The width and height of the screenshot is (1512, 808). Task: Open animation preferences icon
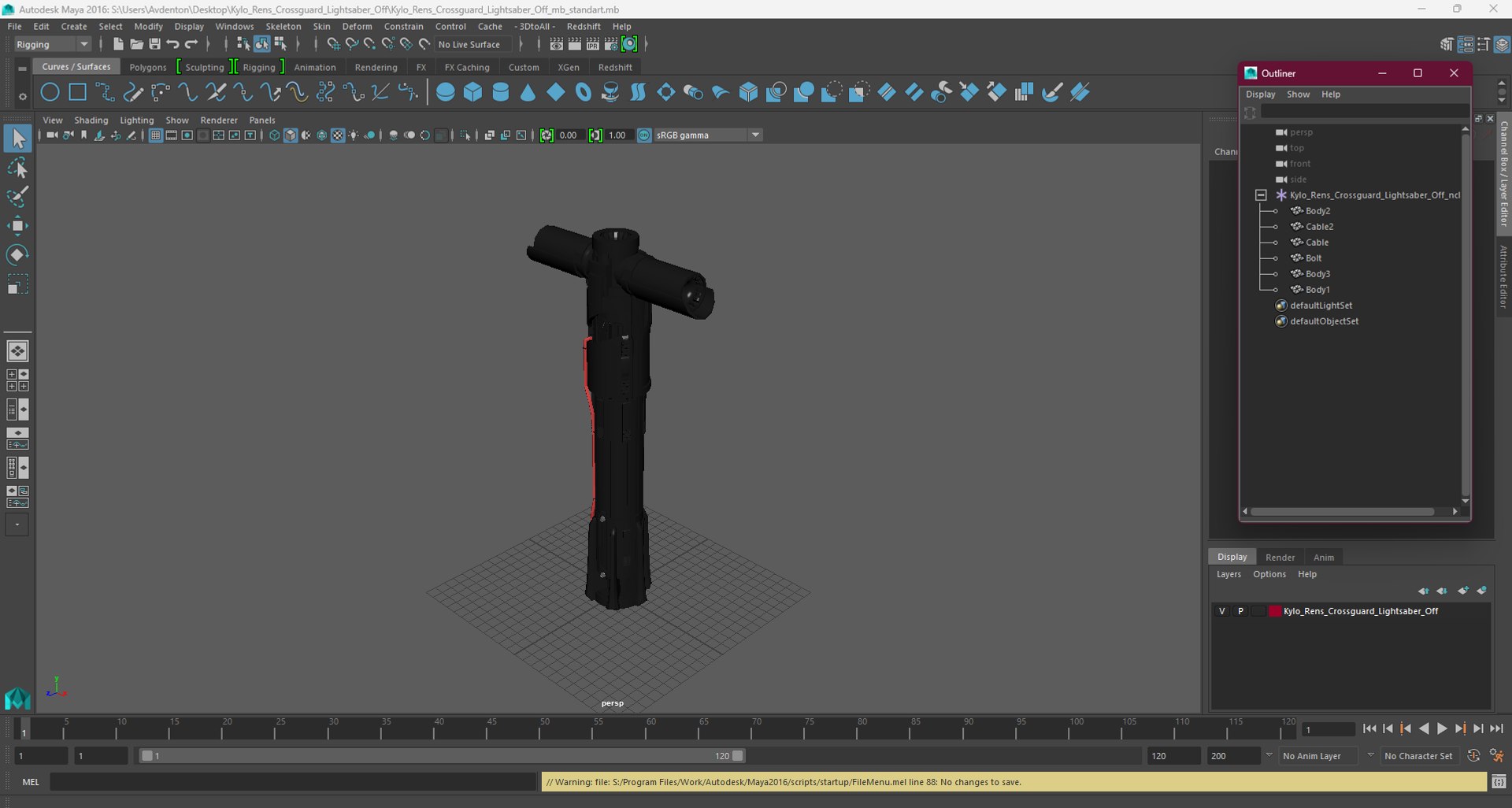tap(1497, 756)
